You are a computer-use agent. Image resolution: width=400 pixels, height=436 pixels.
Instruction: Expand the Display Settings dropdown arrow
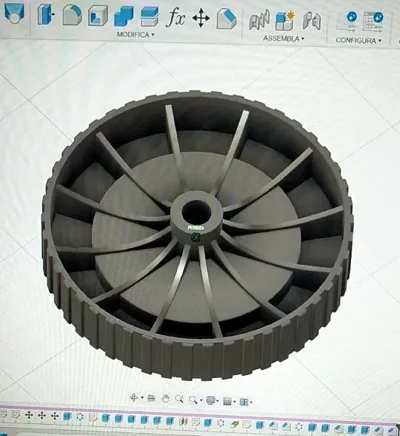[218, 401]
